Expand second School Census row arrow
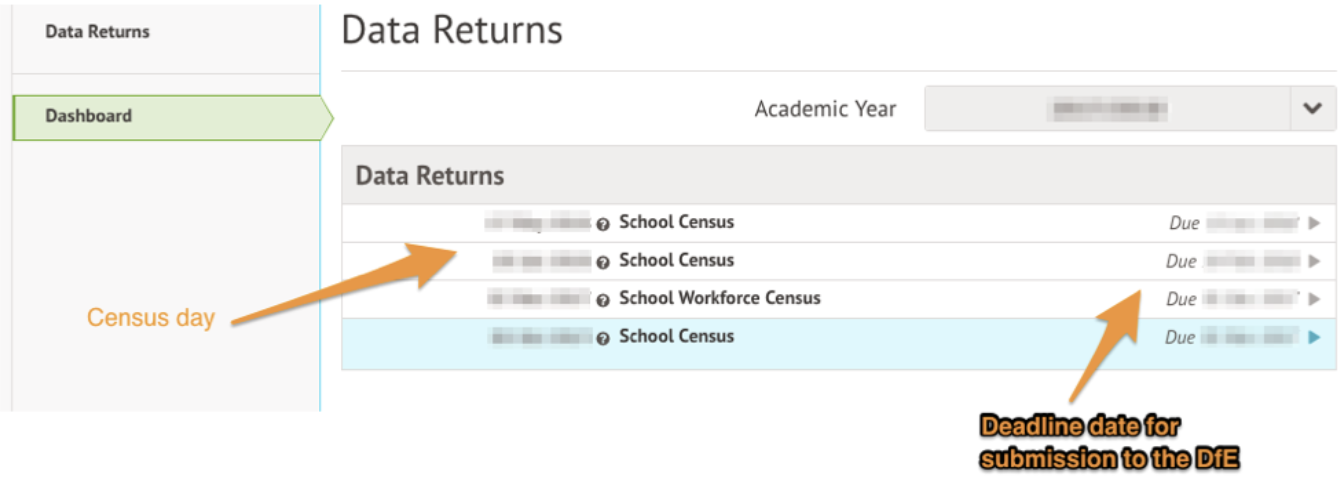 (1315, 261)
